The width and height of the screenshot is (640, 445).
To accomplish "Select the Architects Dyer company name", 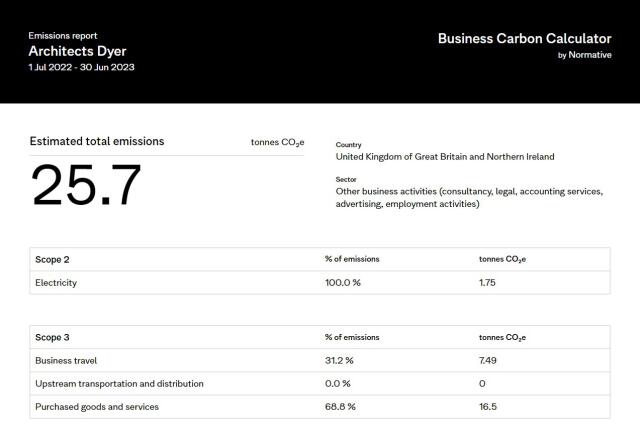I will click(77, 51).
